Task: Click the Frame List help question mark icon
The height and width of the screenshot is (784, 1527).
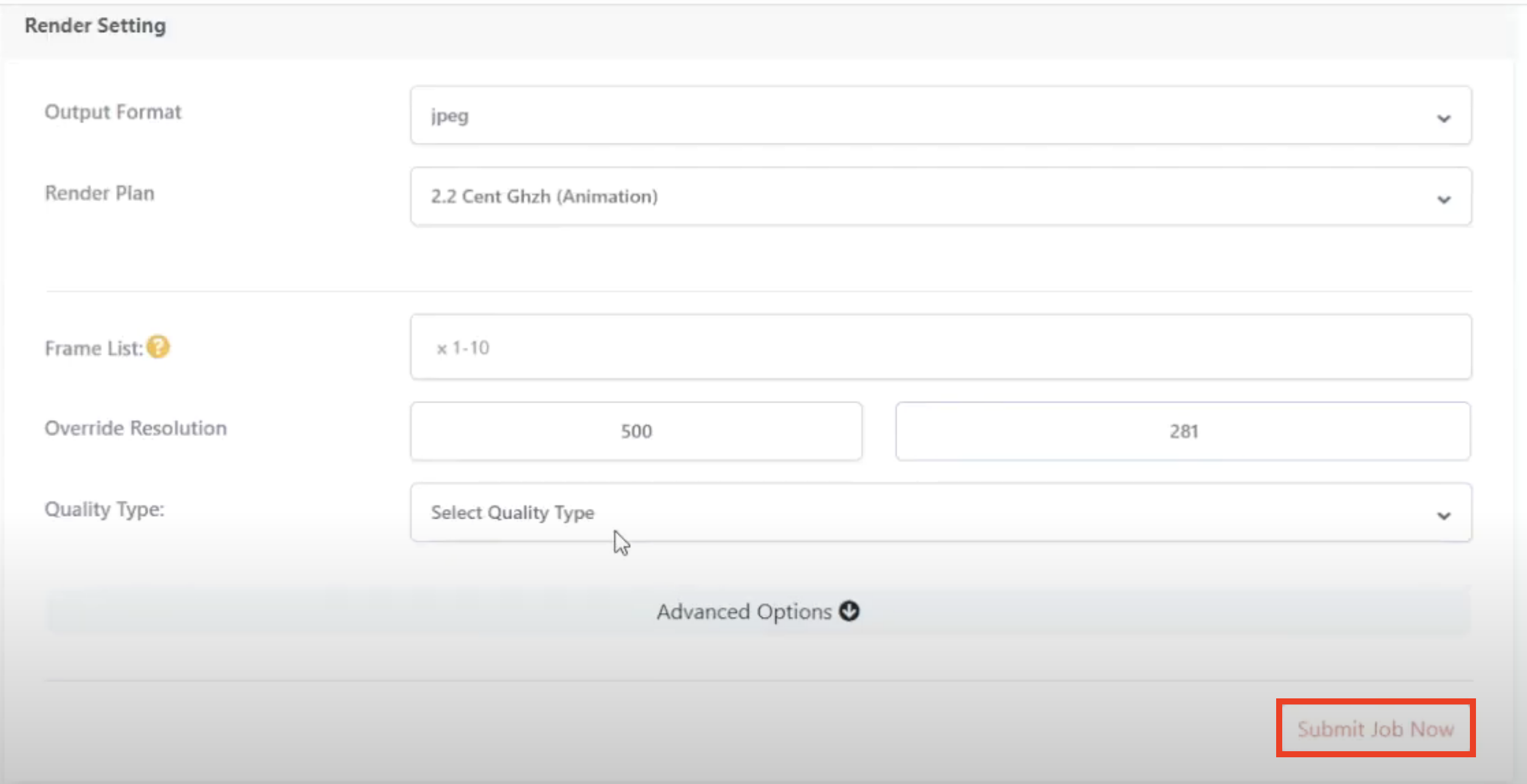Action: coord(159,347)
